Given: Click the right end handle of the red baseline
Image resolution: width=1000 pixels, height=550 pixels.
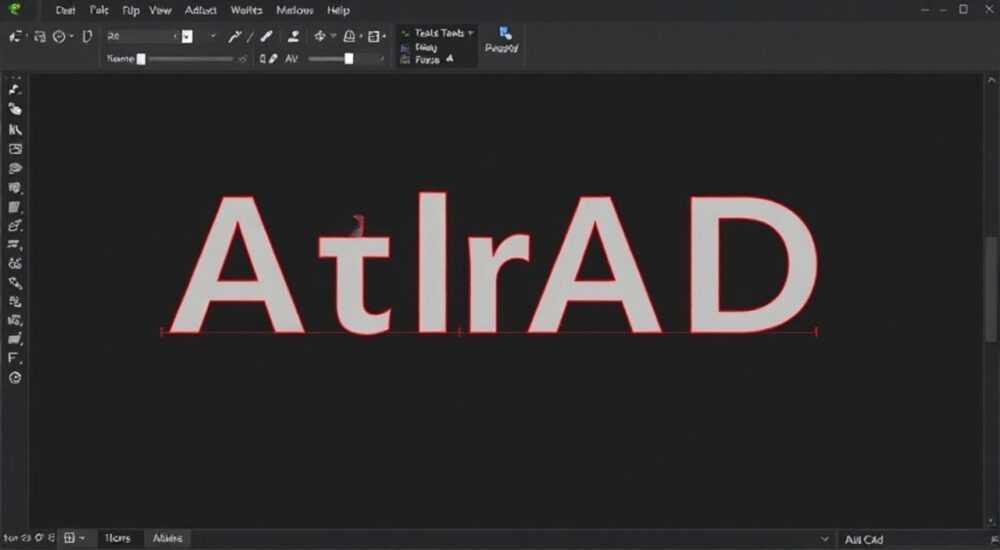Looking at the screenshot, I should (x=816, y=331).
